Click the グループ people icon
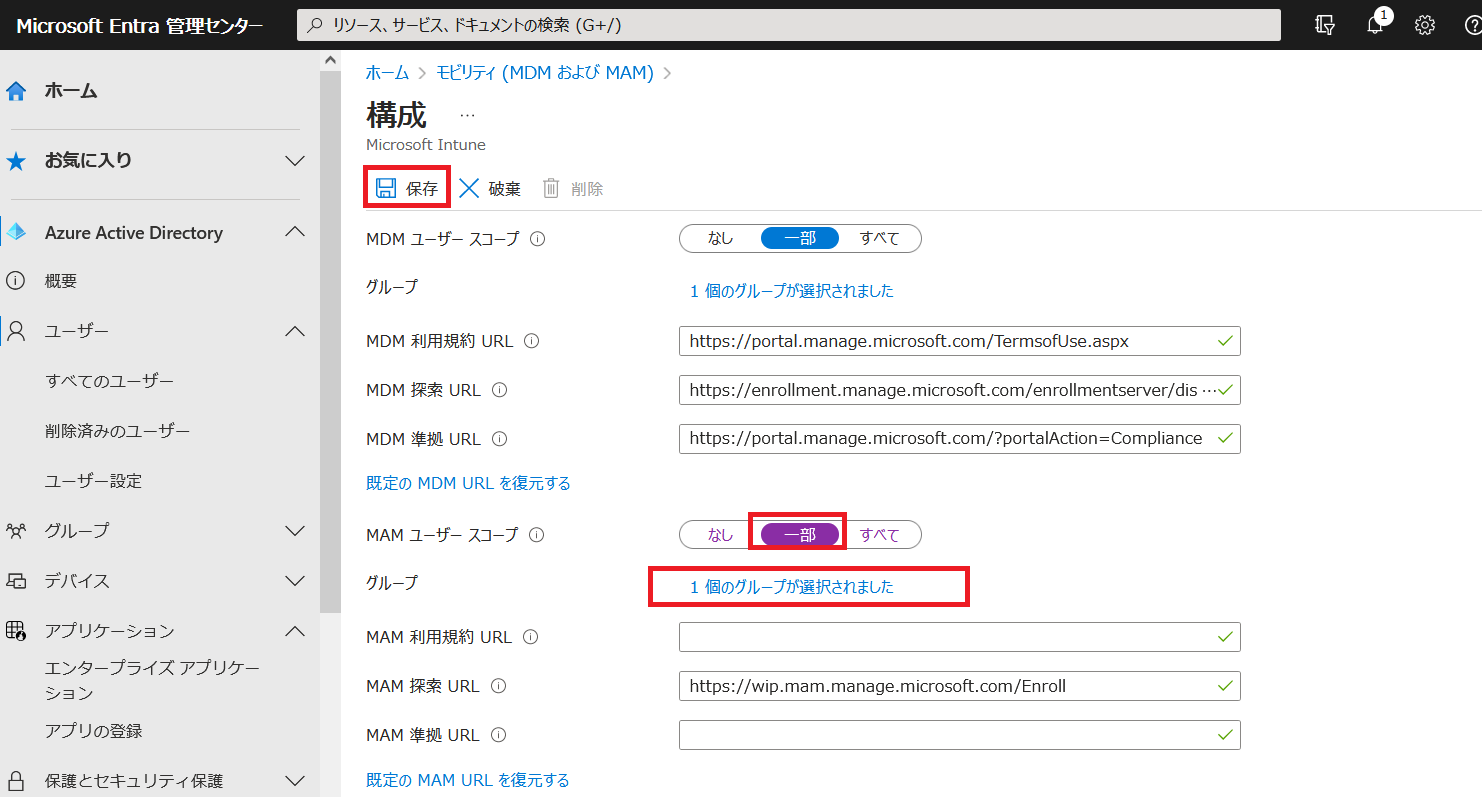Viewport: 1482px width, 797px height. (16, 531)
